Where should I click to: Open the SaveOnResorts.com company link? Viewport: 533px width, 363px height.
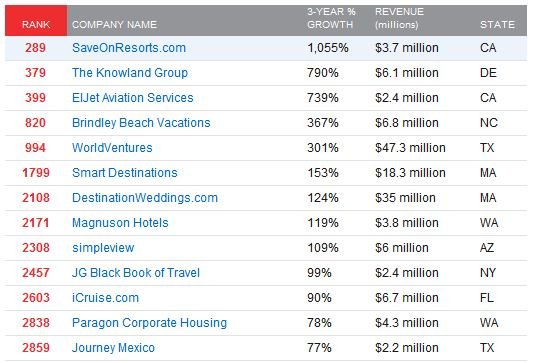(x=129, y=48)
